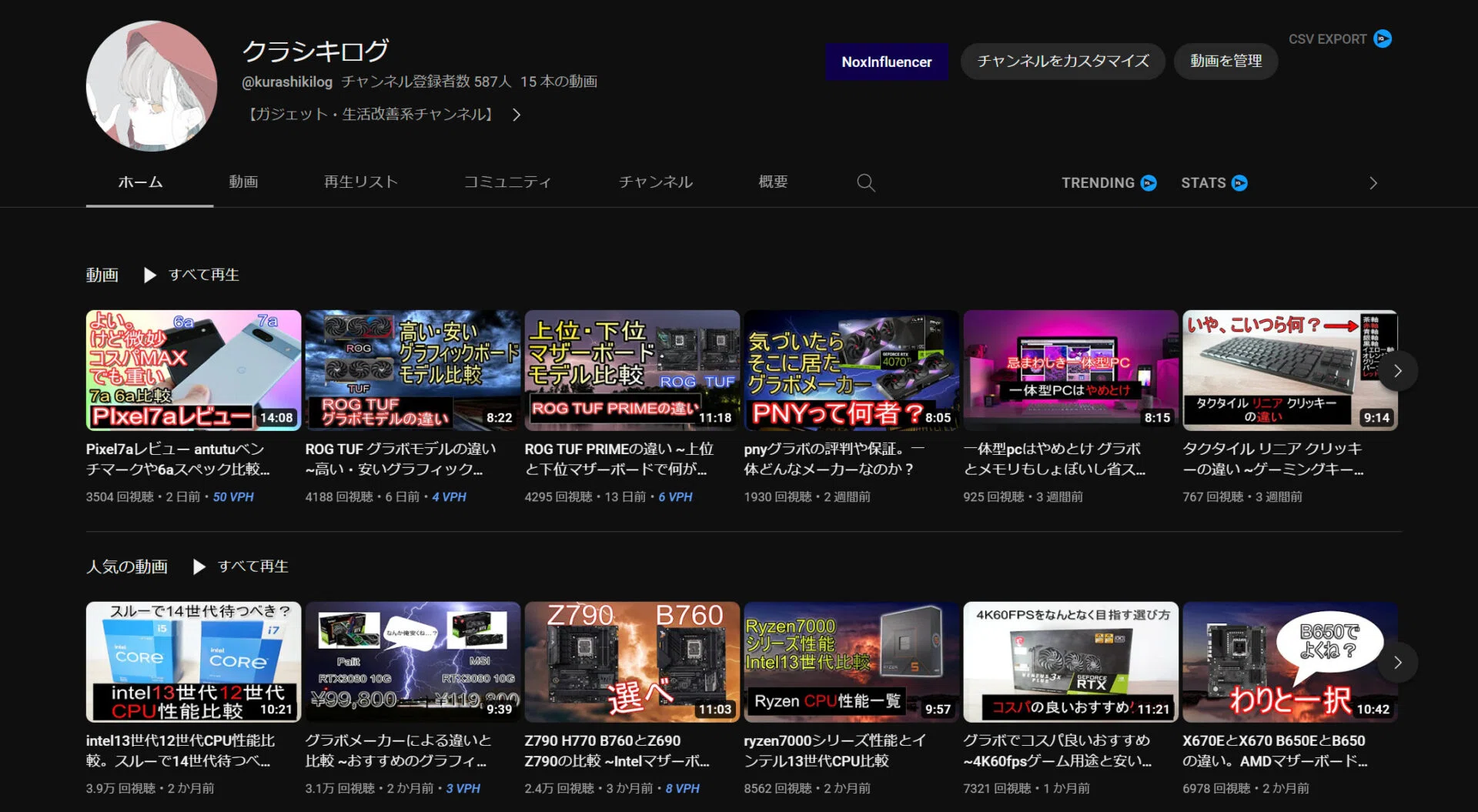Click the title グラボでコスパ良いおすすめ

pyautogui.click(x=1058, y=750)
